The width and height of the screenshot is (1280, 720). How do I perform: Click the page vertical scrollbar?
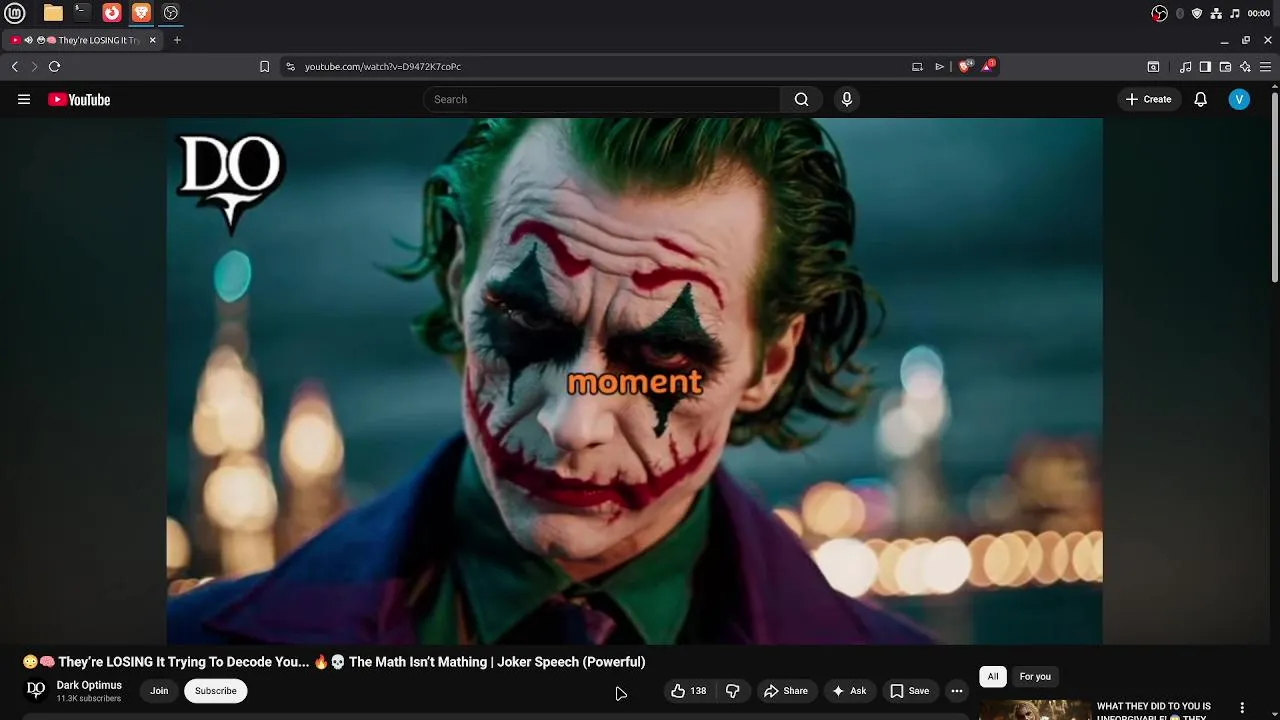click(x=1274, y=188)
